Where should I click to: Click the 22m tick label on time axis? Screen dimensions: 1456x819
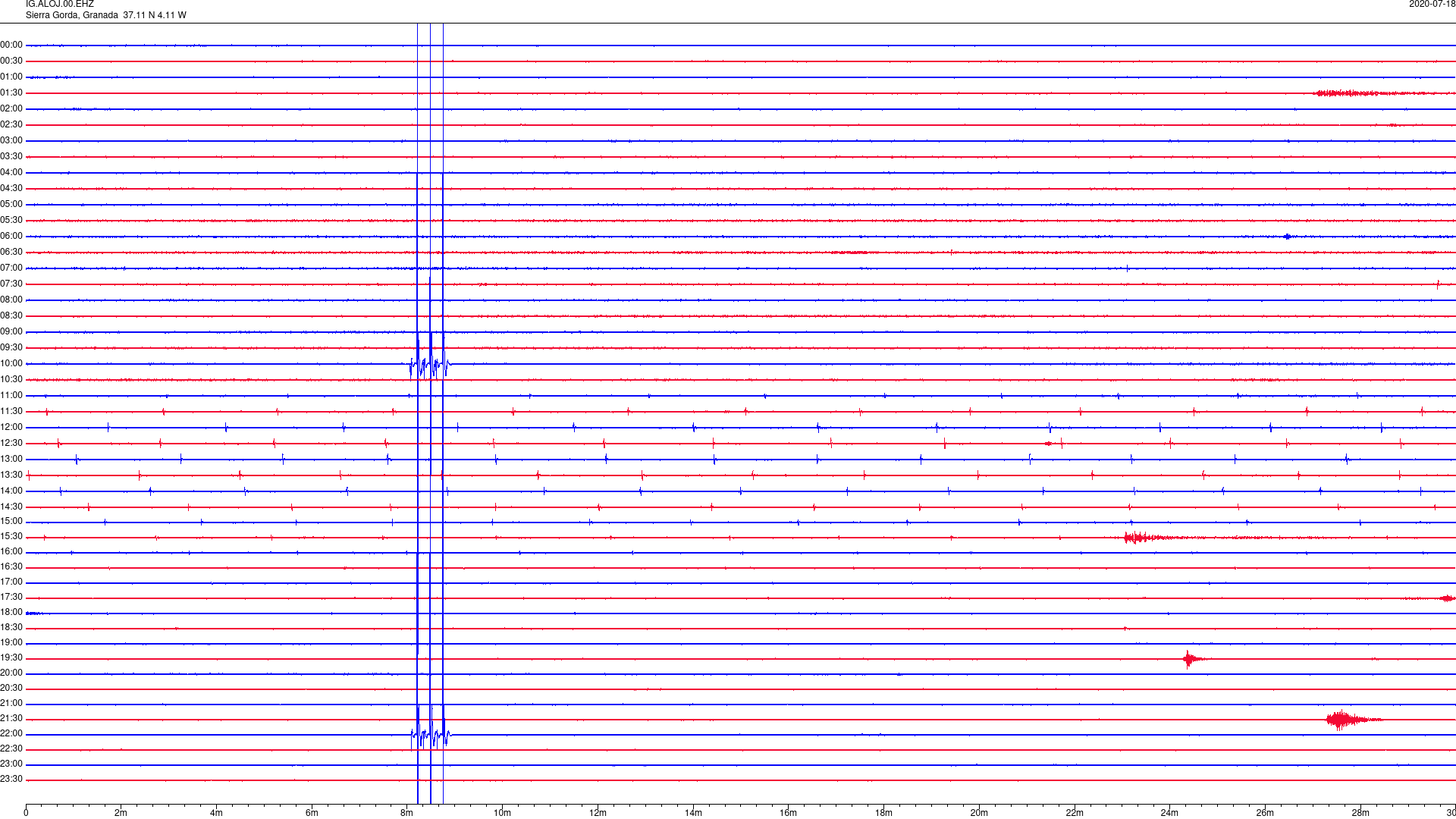tap(1075, 814)
